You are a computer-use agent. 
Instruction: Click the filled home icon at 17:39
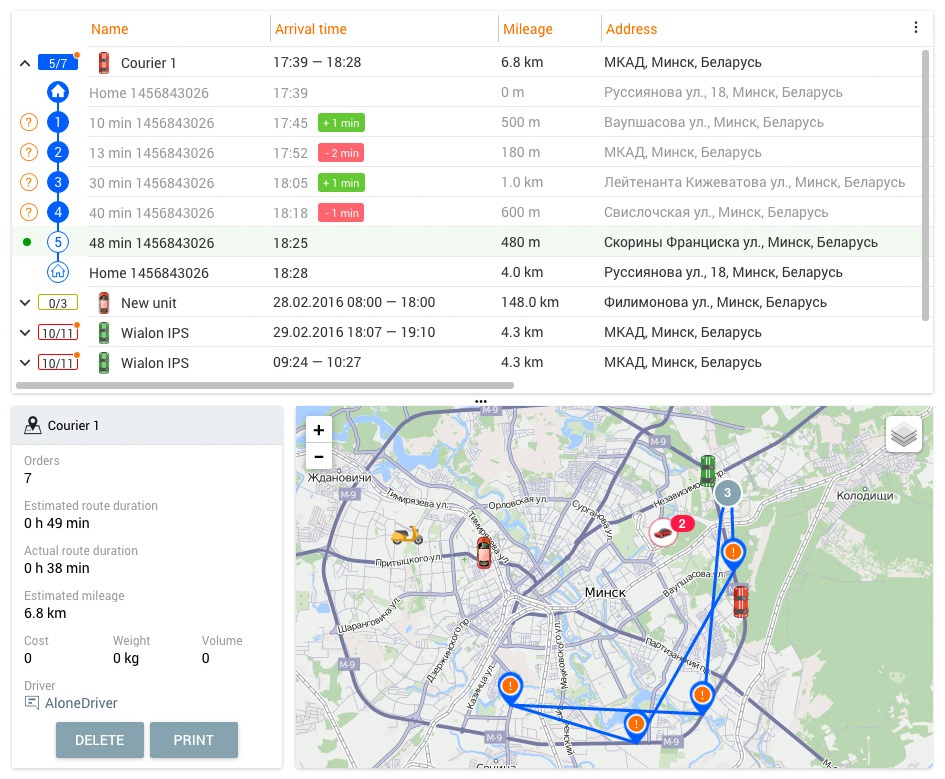tap(58, 92)
